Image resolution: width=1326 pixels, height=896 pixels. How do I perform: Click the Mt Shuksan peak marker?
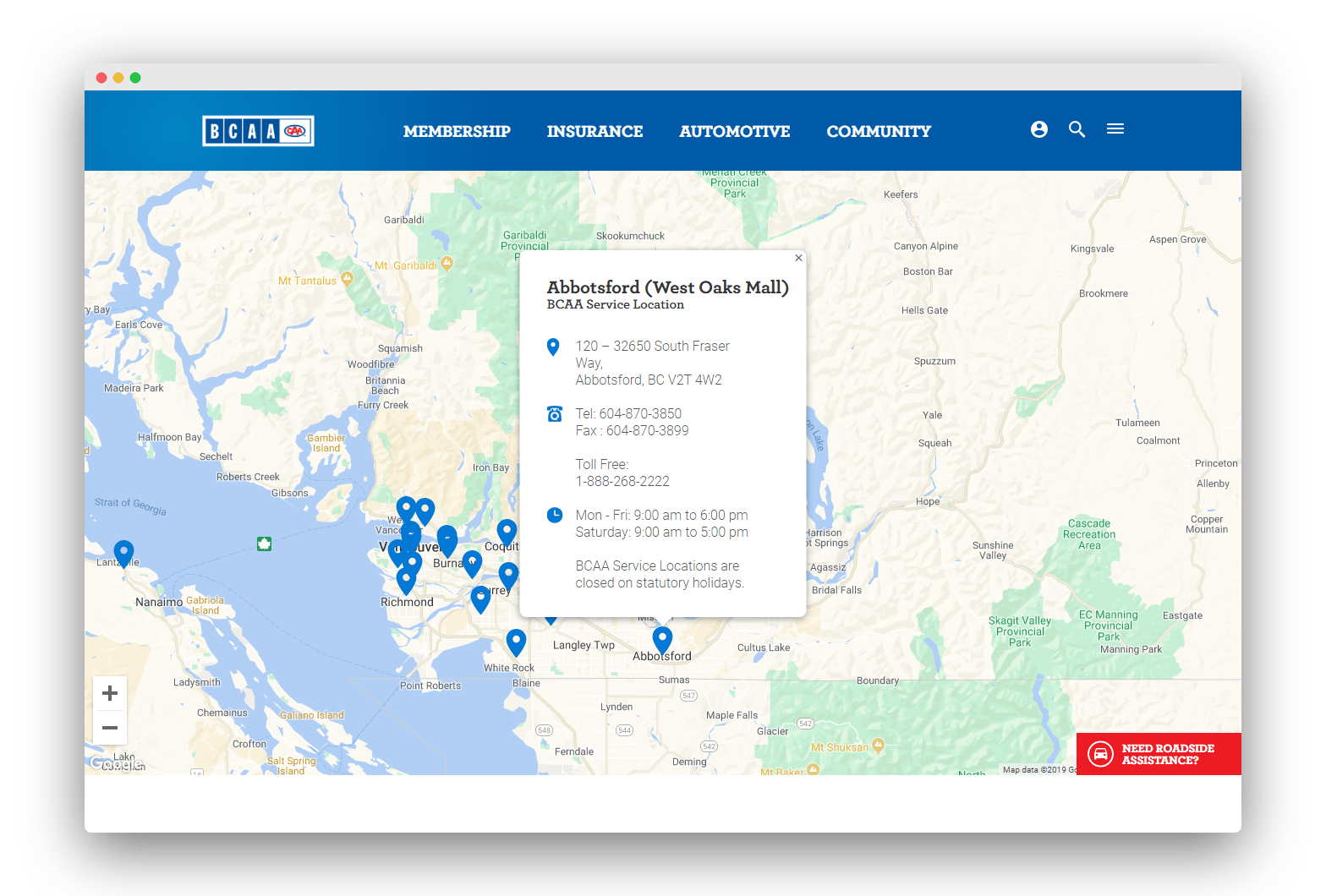point(878,745)
